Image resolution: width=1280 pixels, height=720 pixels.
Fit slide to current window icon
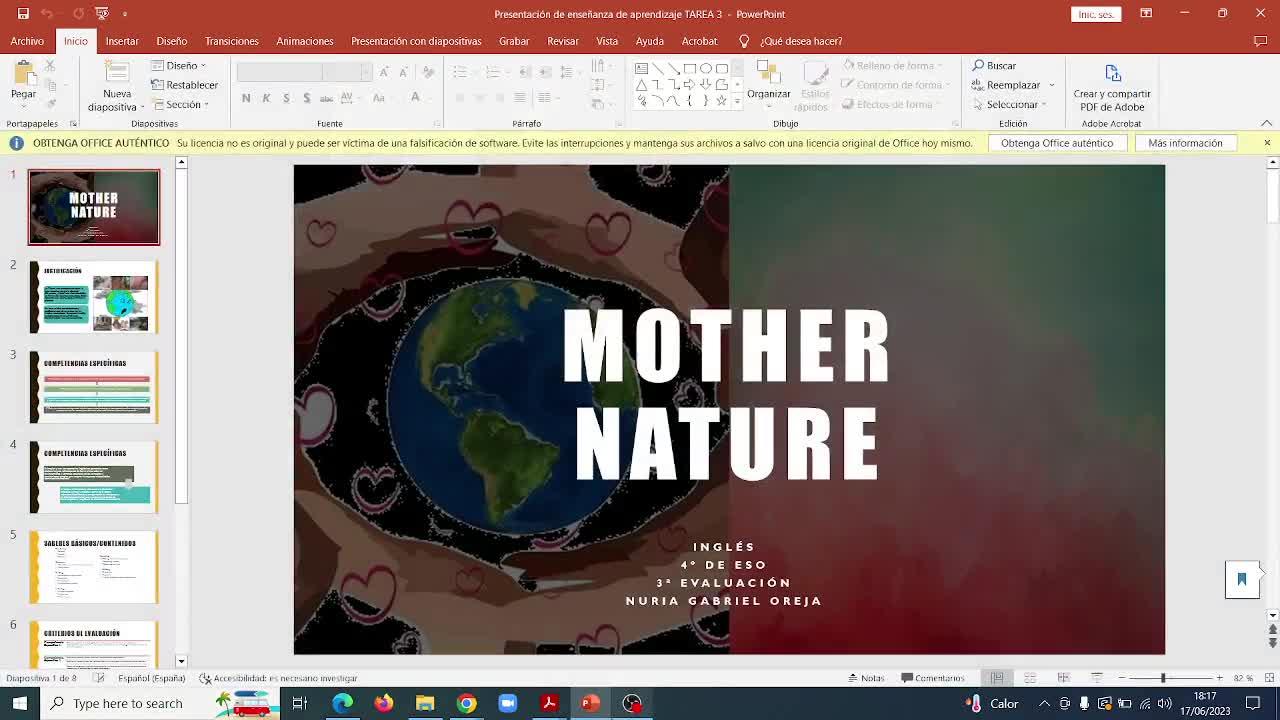tap(1269, 678)
